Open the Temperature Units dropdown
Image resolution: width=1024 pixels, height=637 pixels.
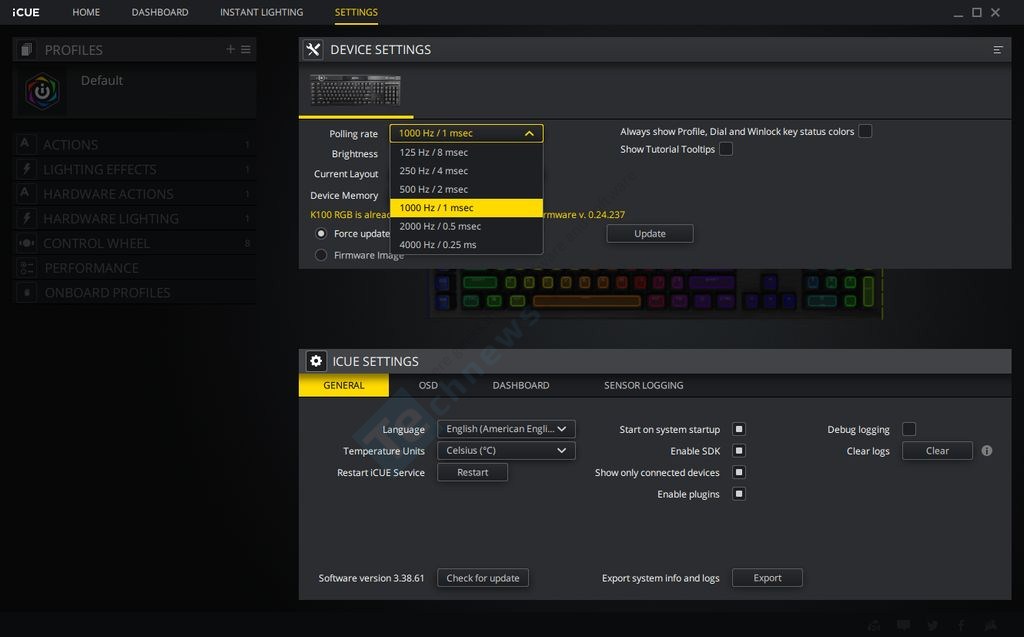tap(506, 451)
